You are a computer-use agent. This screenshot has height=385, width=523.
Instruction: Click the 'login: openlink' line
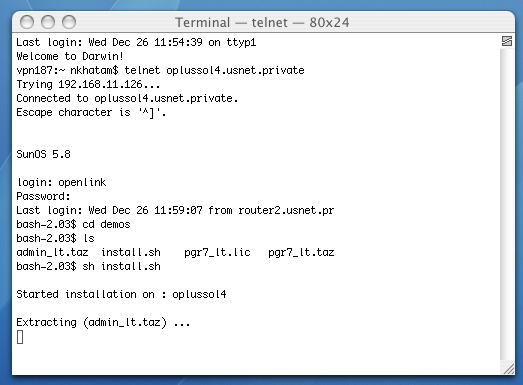(61, 182)
